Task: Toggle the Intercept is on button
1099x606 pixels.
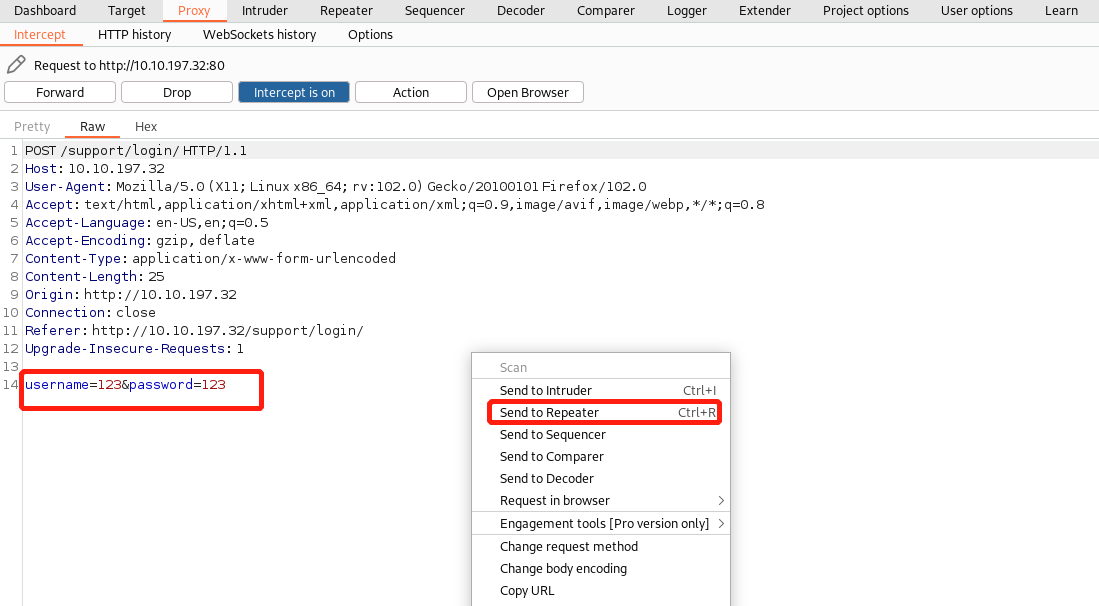Action: [x=294, y=92]
